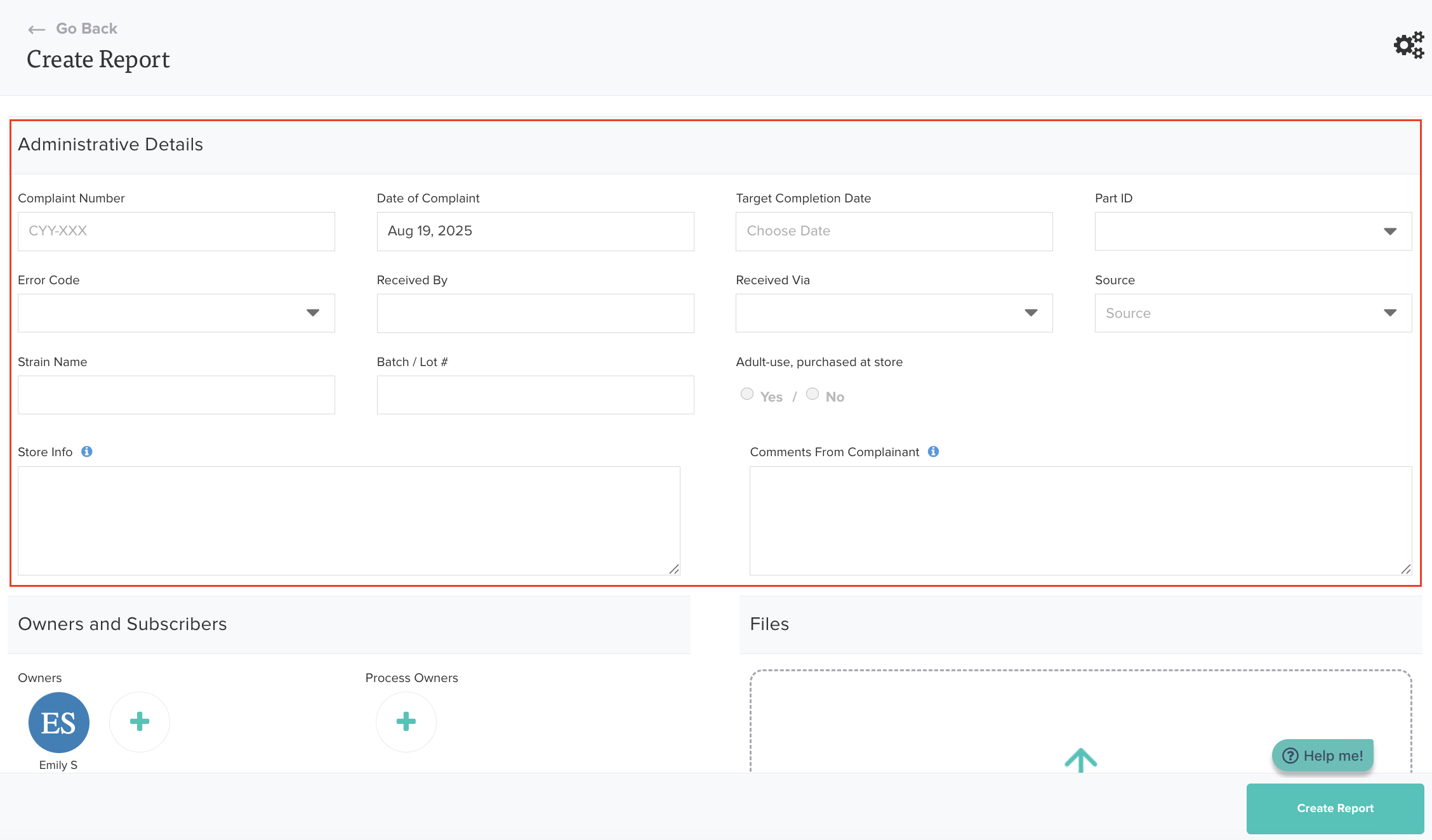Focus the Complaint Number field

pos(176,232)
